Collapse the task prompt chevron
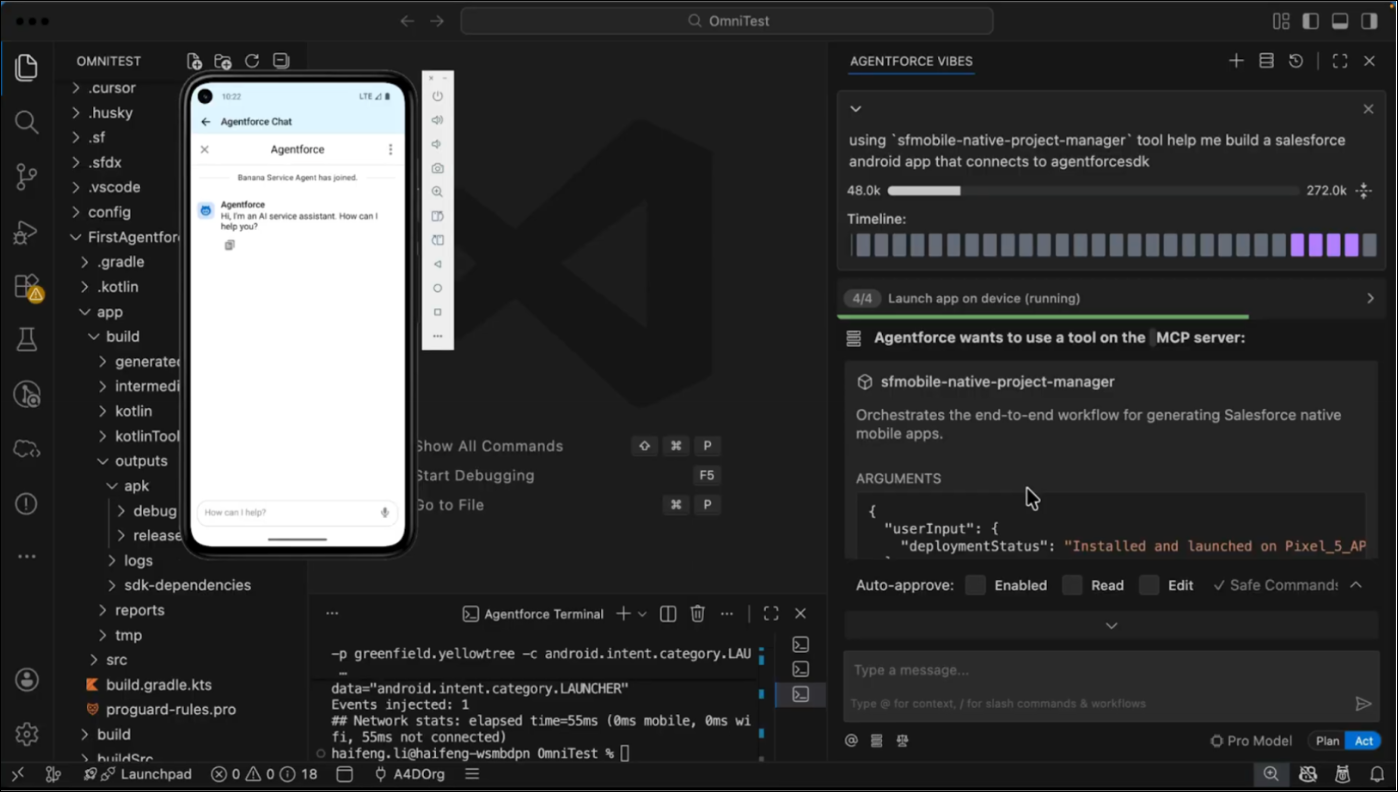Screen dimensions: 1398x792 point(855,109)
